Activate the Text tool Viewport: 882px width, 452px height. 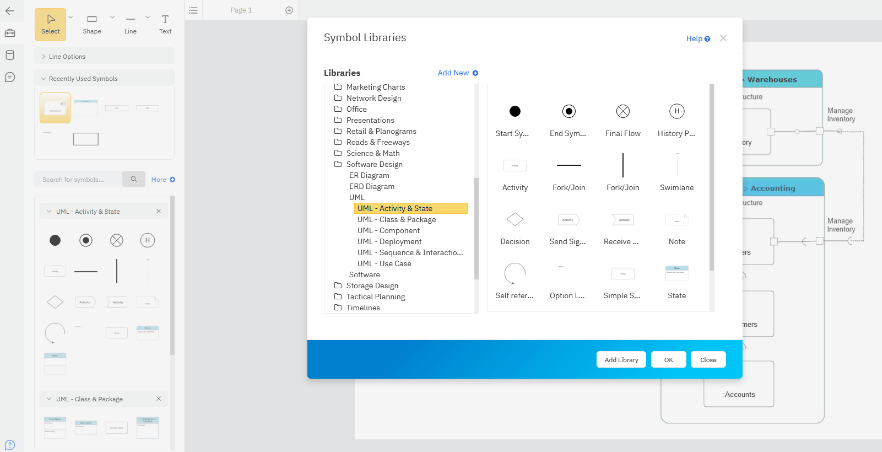pos(165,25)
